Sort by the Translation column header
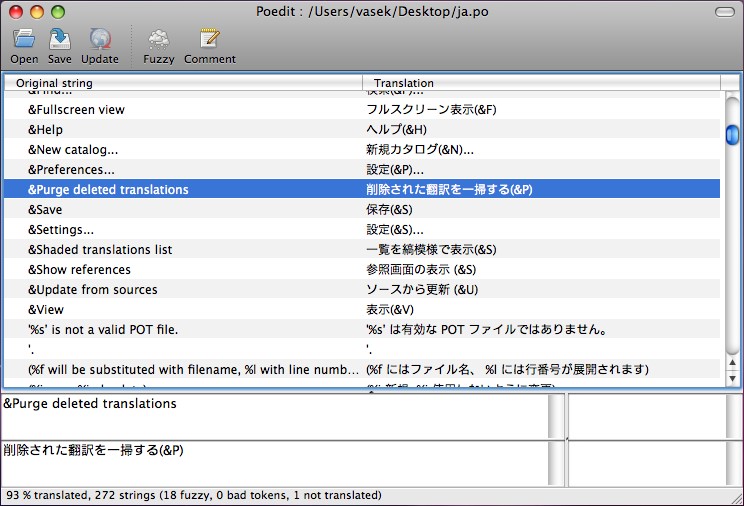This screenshot has height=506, width=744. [x=540, y=83]
